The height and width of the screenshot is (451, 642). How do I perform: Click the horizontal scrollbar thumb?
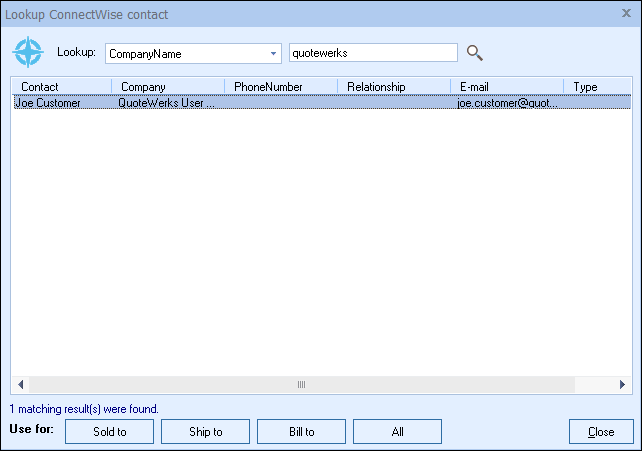tap(300, 385)
